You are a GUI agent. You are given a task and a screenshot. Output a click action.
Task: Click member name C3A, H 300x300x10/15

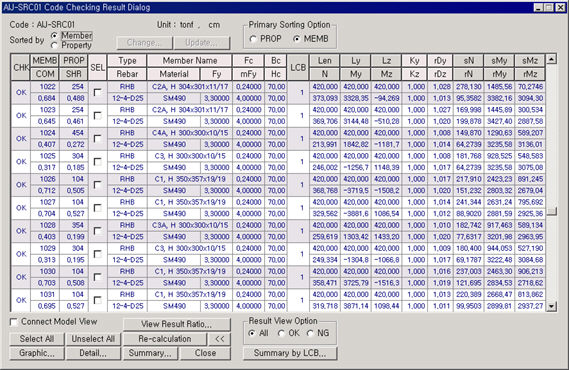(x=190, y=225)
